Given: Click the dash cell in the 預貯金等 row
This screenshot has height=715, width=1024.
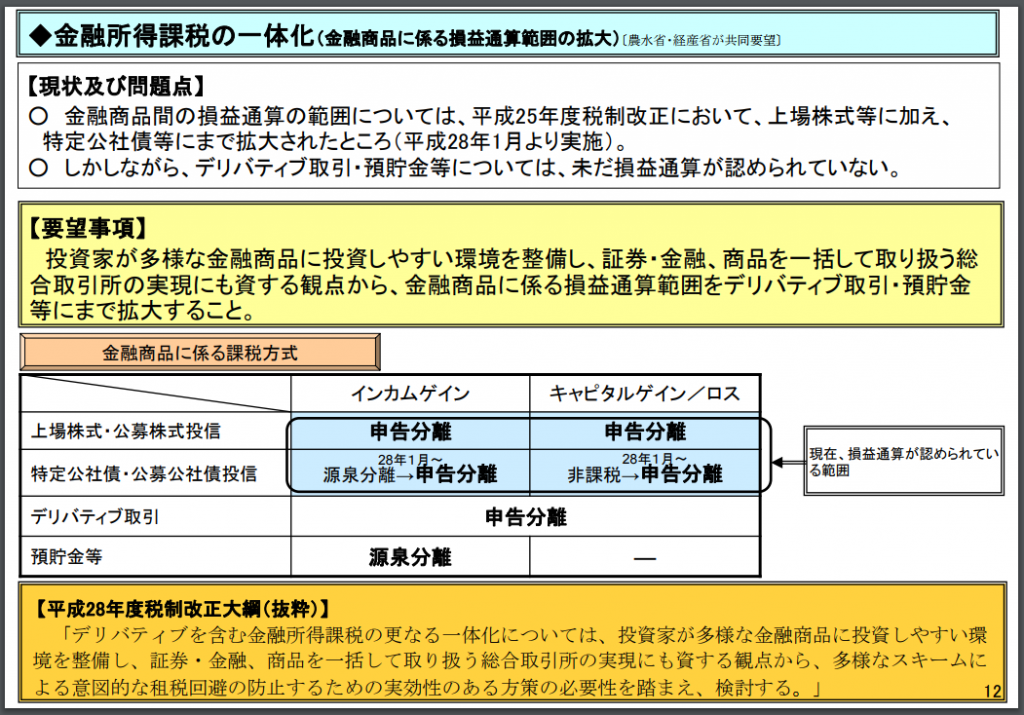Looking at the screenshot, I should tap(645, 557).
